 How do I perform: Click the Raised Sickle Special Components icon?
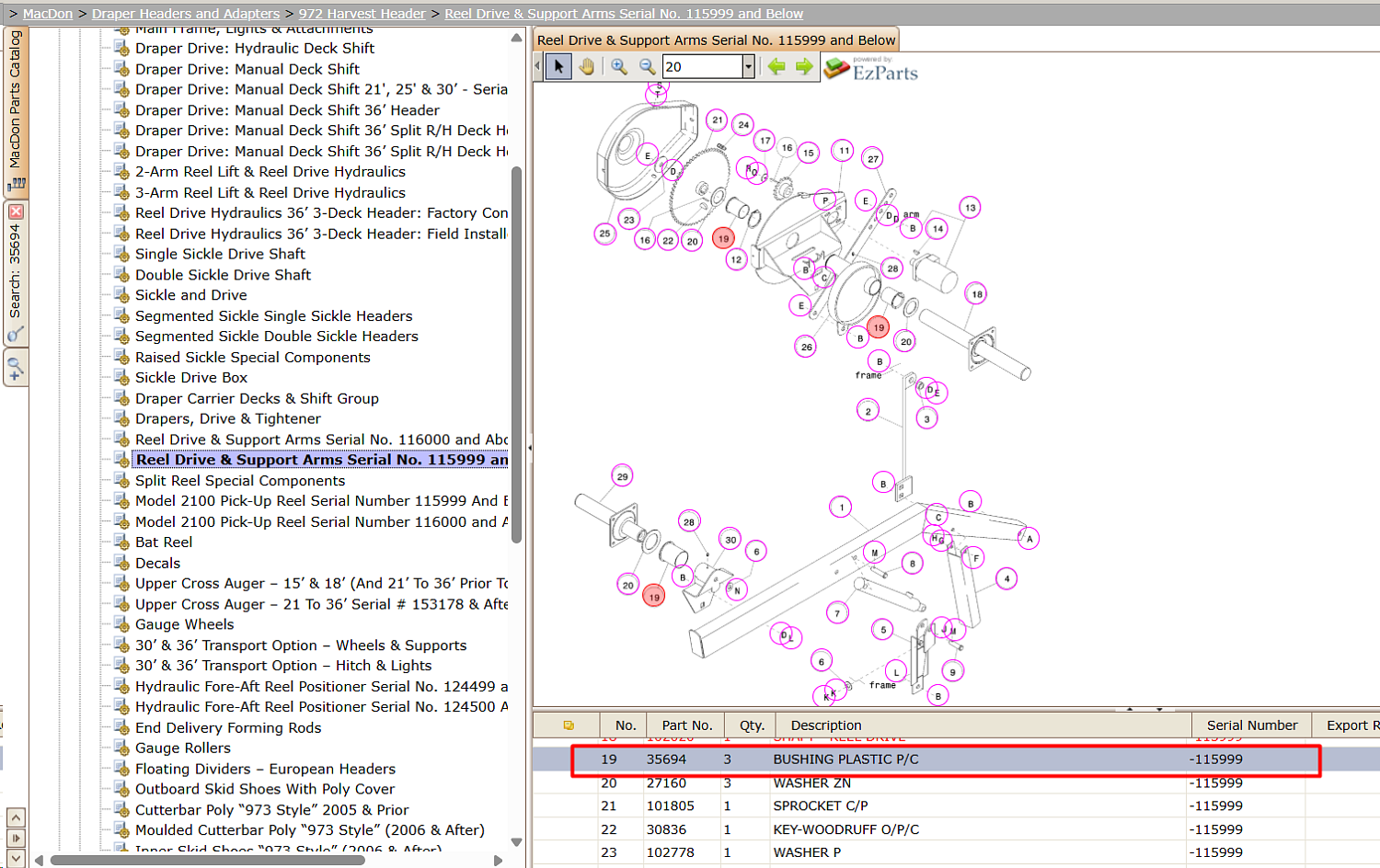coord(121,357)
